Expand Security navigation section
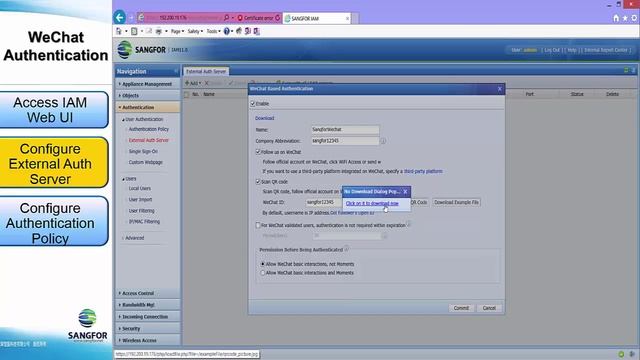 [147, 329]
